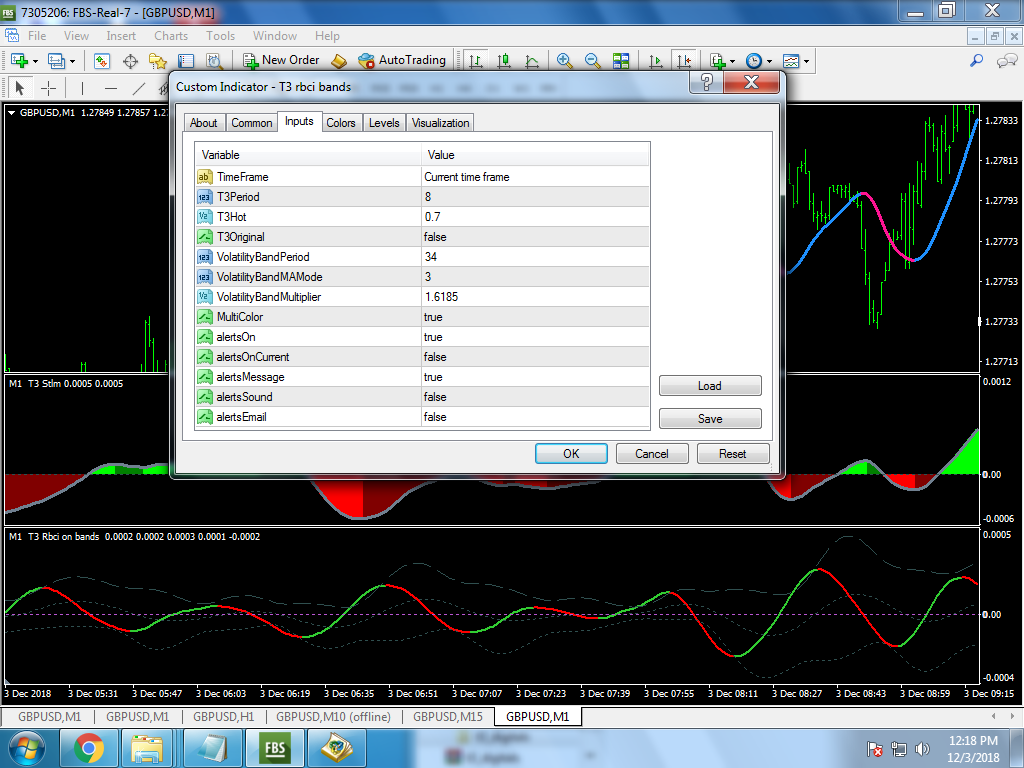Select the crosshair tool
The image size is (1024, 768).
[48, 88]
